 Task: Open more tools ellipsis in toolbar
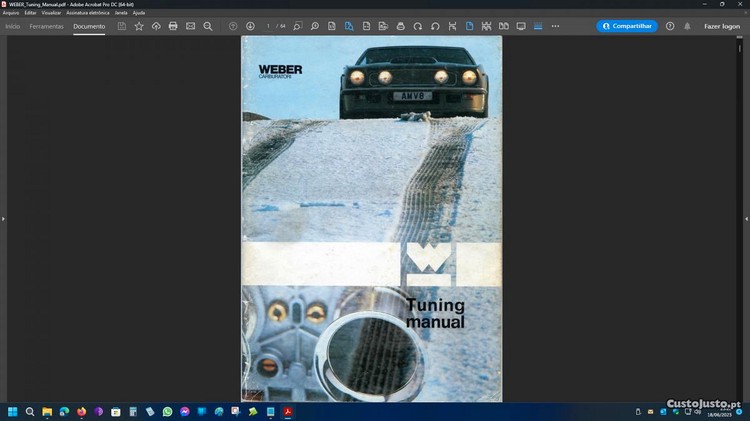[x=555, y=26]
